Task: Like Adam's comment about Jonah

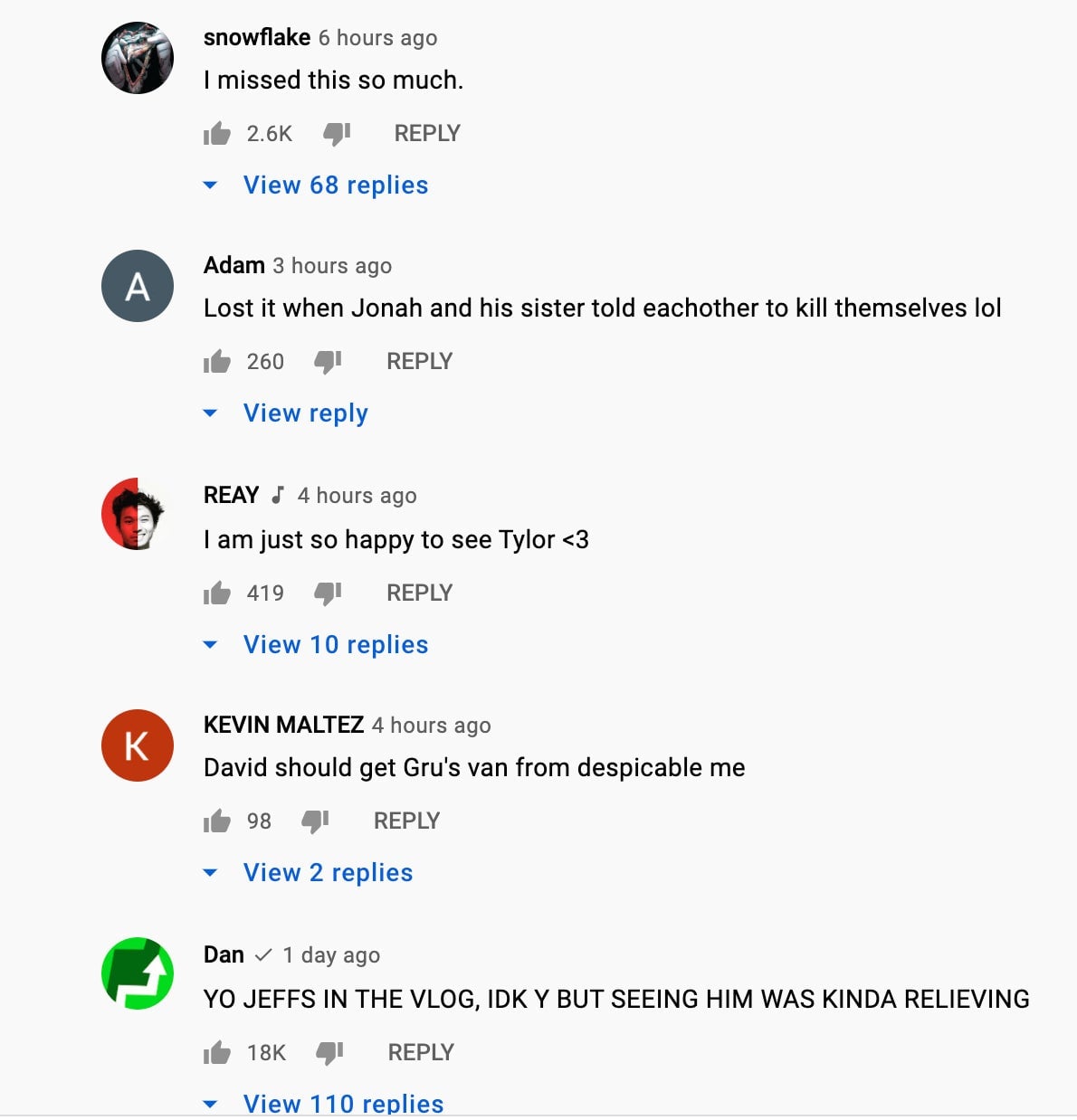Action: tap(216, 361)
